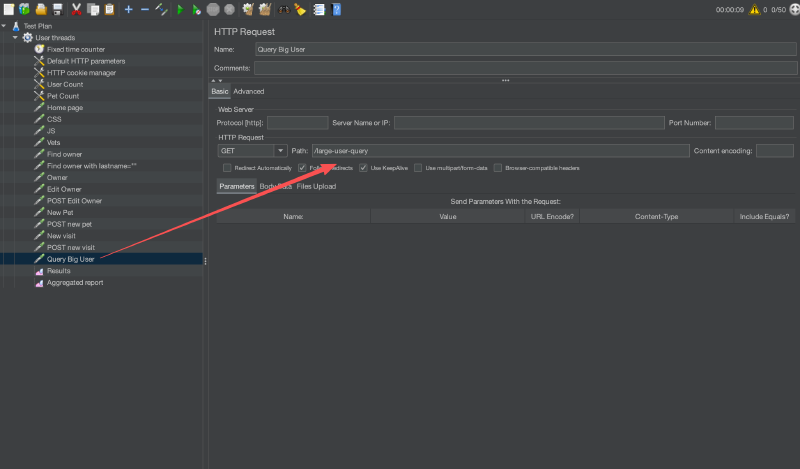Image resolution: width=800 pixels, height=469 pixels.
Task: Click the plus Expand All icon
Action: [x=128, y=9]
